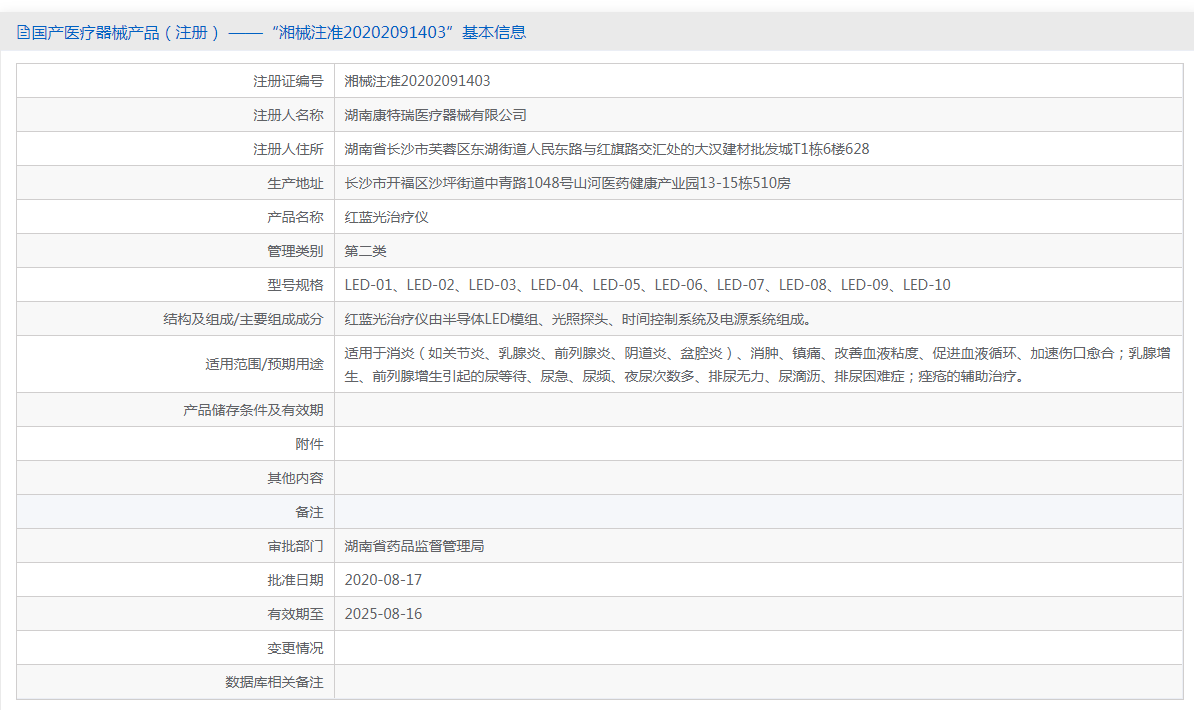Select the category value '第二类'
This screenshot has width=1194, height=710.
click(366, 251)
